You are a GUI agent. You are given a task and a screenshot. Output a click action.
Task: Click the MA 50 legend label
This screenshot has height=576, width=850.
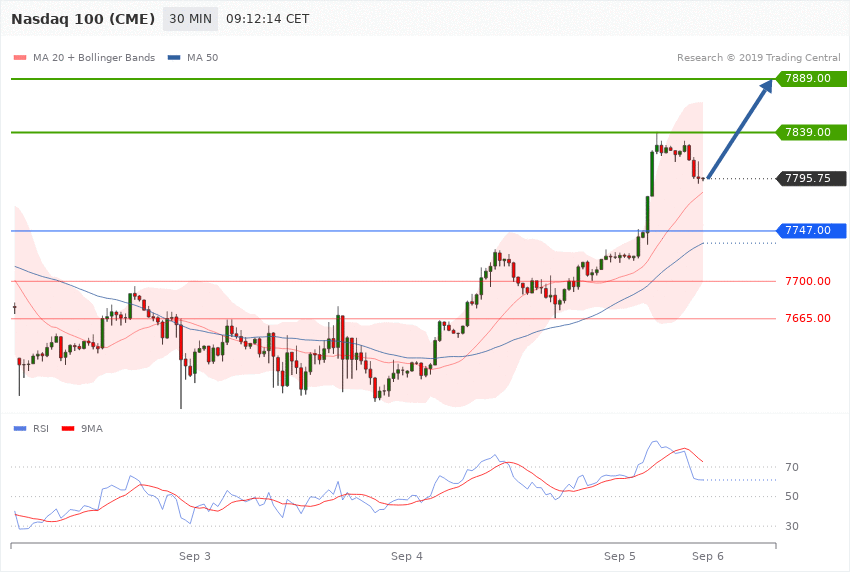[x=202, y=57]
